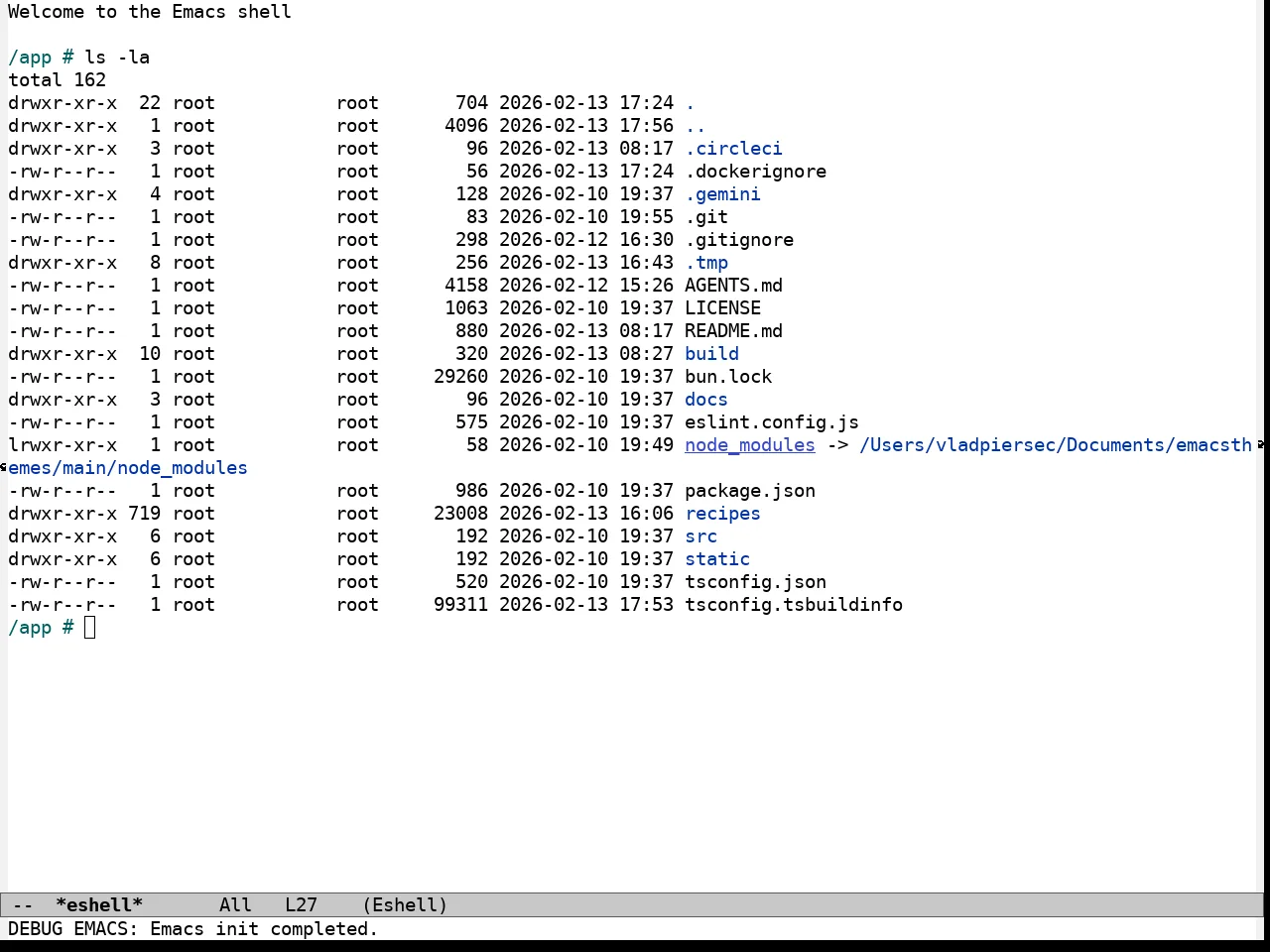1270x952 pixels.
Task: Click the 'DEBUG EMACS: Emacs init completed.' message
Action: coord(192,929)
